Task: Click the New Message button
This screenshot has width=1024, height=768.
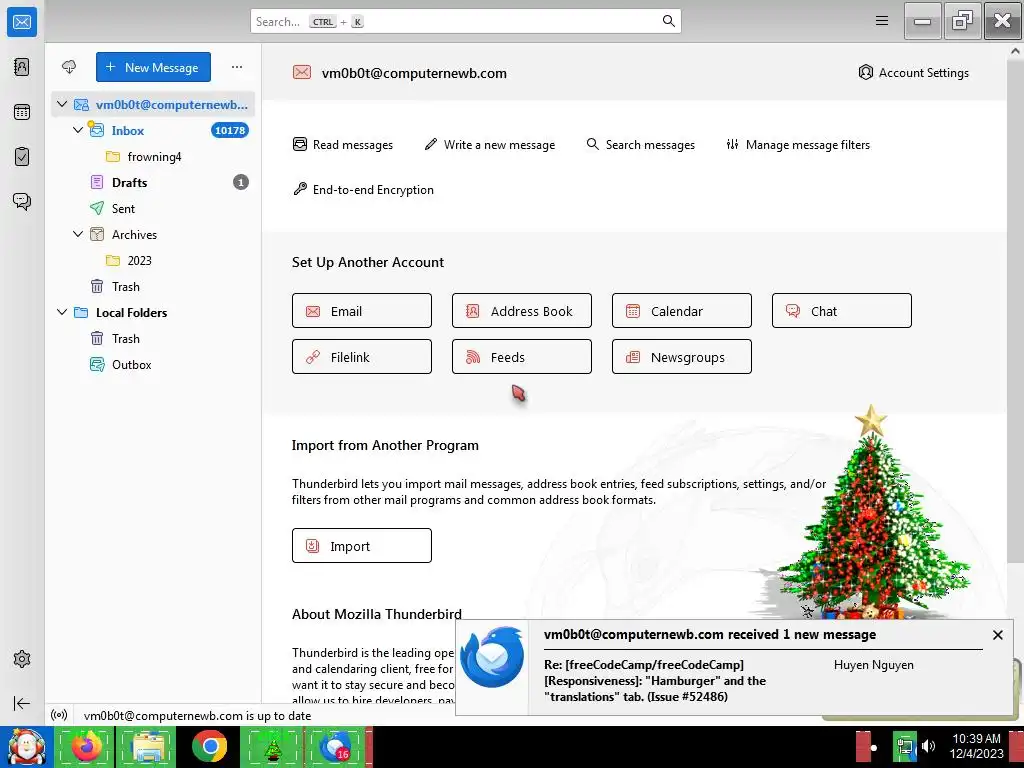Action: pos(153,67)
